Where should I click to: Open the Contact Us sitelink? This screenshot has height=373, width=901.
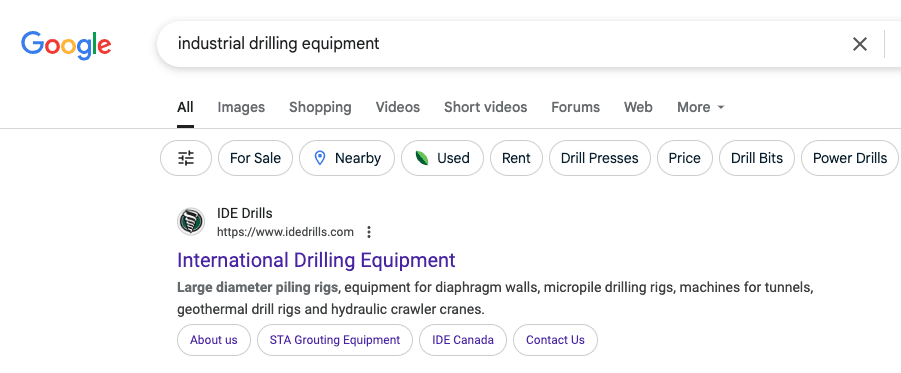[555, 340]
